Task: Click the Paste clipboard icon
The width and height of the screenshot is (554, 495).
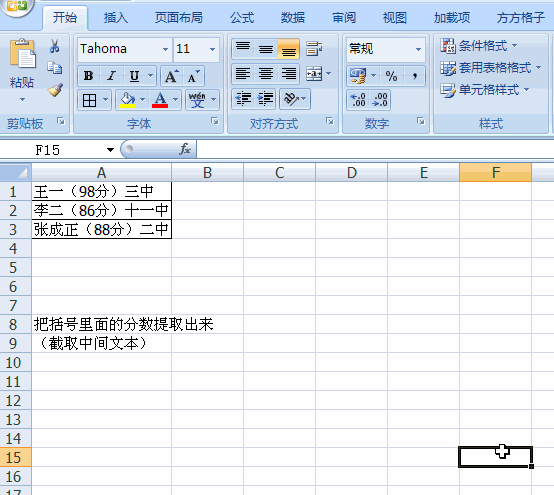Action: [22, 54]
